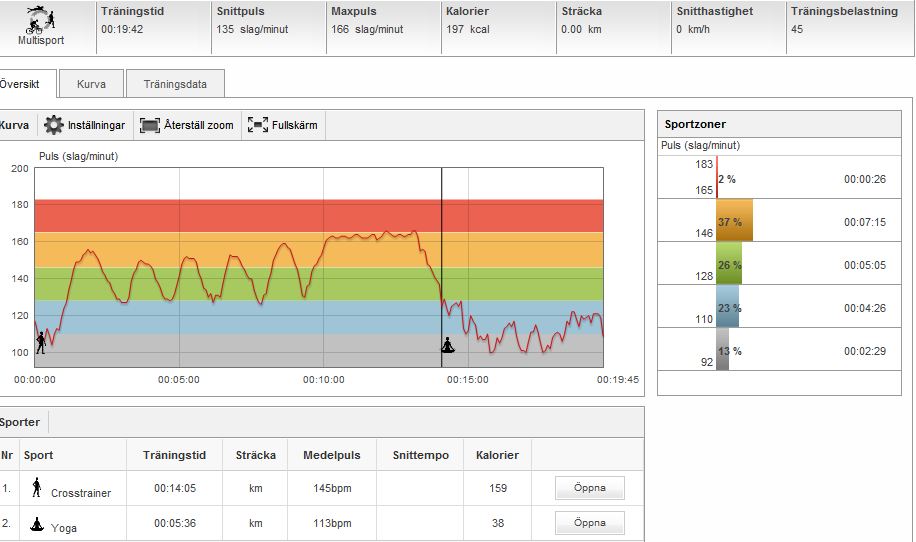Click the yoga marker icon on chart
Screen dimensions: 916x542
[448, 345]
